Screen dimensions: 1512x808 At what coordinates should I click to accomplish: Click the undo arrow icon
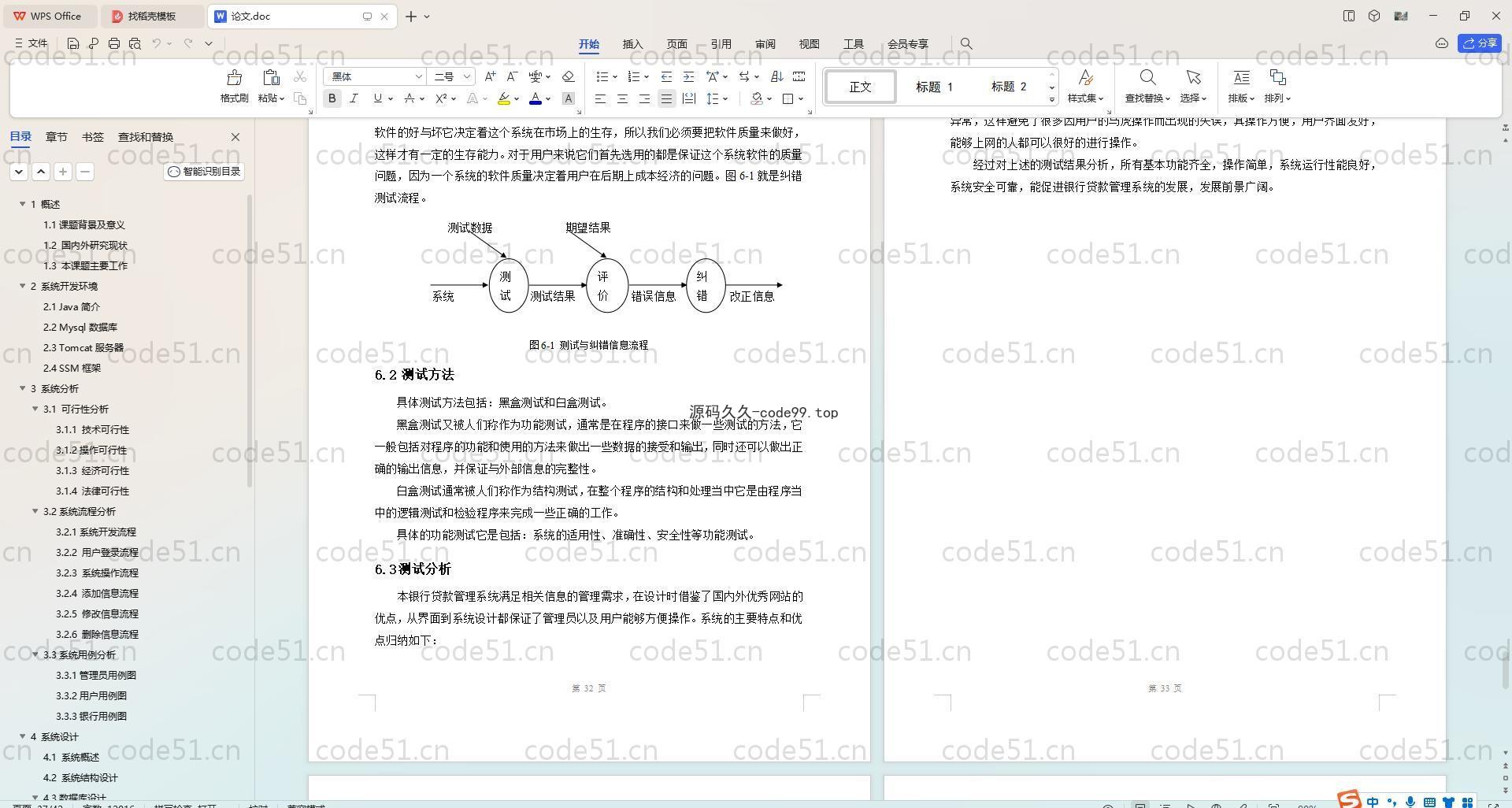[x=157, y=43]
